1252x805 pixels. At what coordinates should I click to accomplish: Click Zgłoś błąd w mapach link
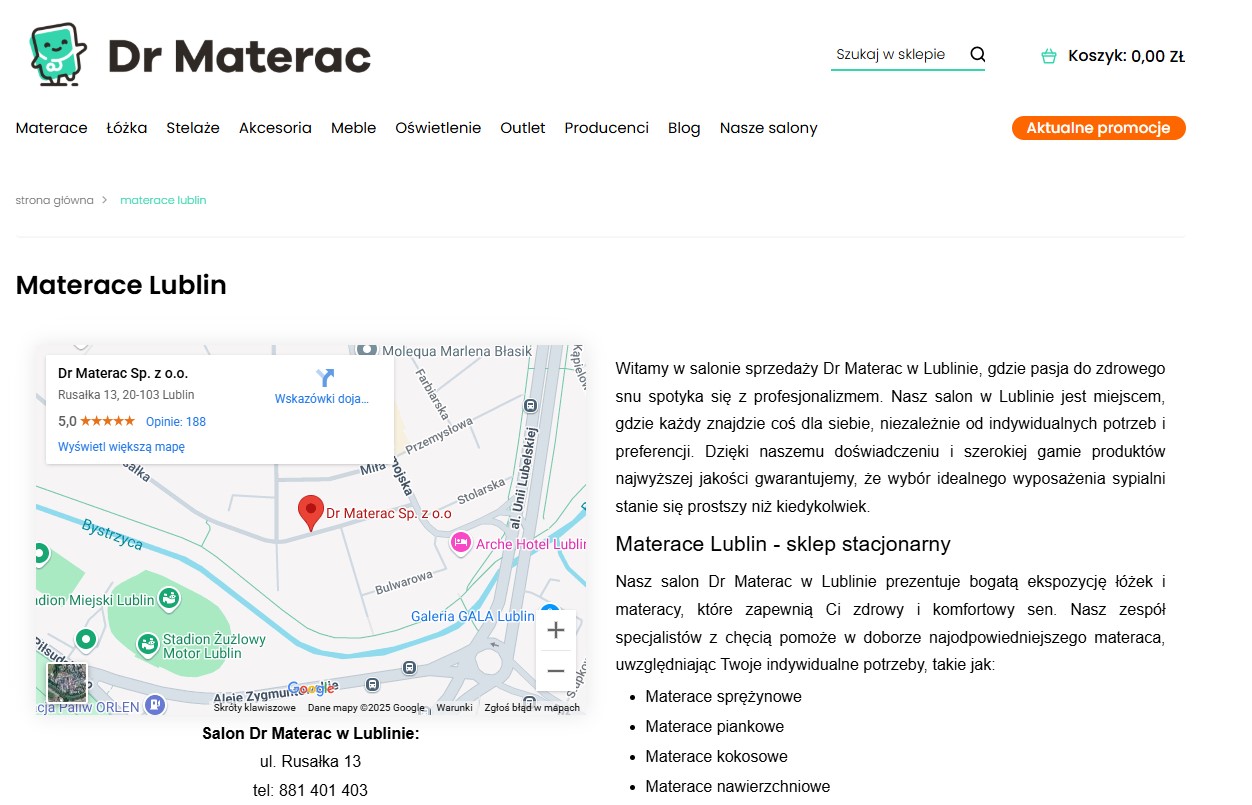click(x=532, y=707)
